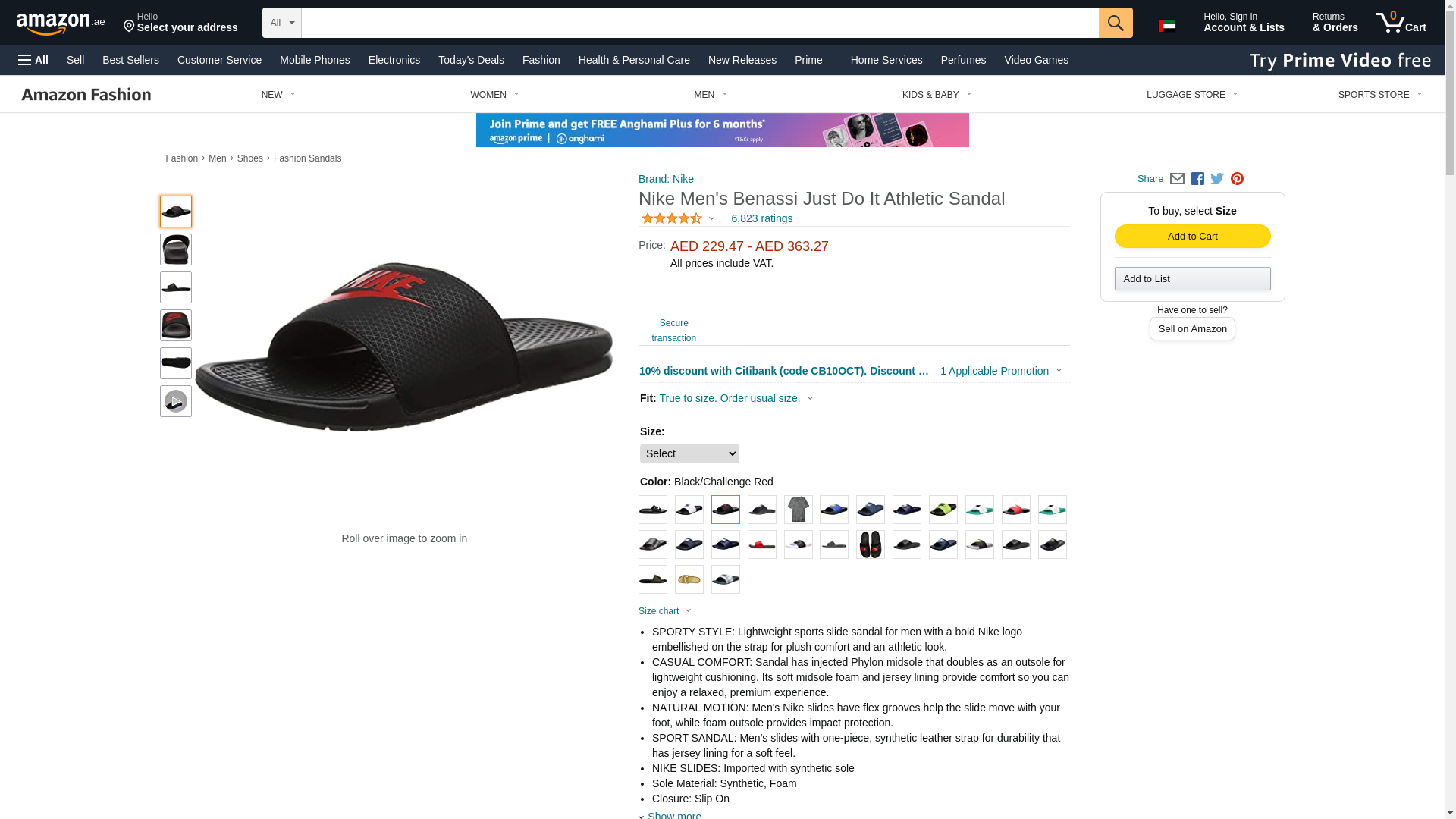Open the WOMEN fashion menu
This screenshot has width=1456, height=819.
pyautogui.click(x=494, y=95)
